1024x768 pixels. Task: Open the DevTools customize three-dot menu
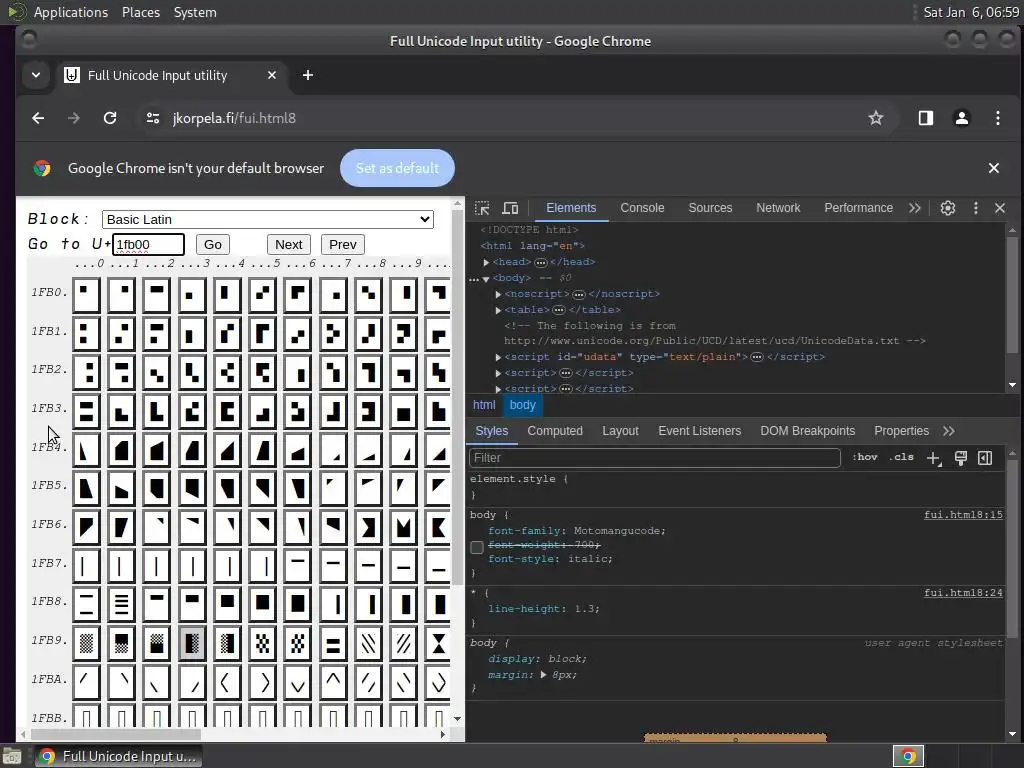click(x=976, y=208)
